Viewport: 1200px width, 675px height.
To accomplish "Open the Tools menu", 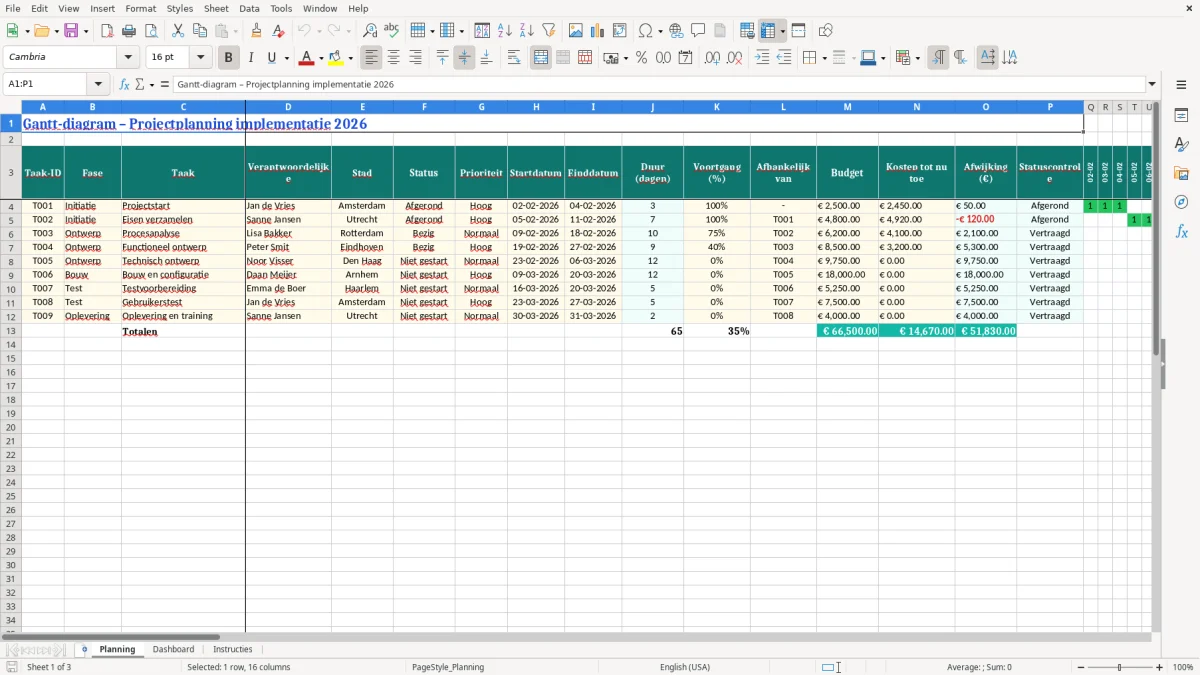I will pos(281,8).
